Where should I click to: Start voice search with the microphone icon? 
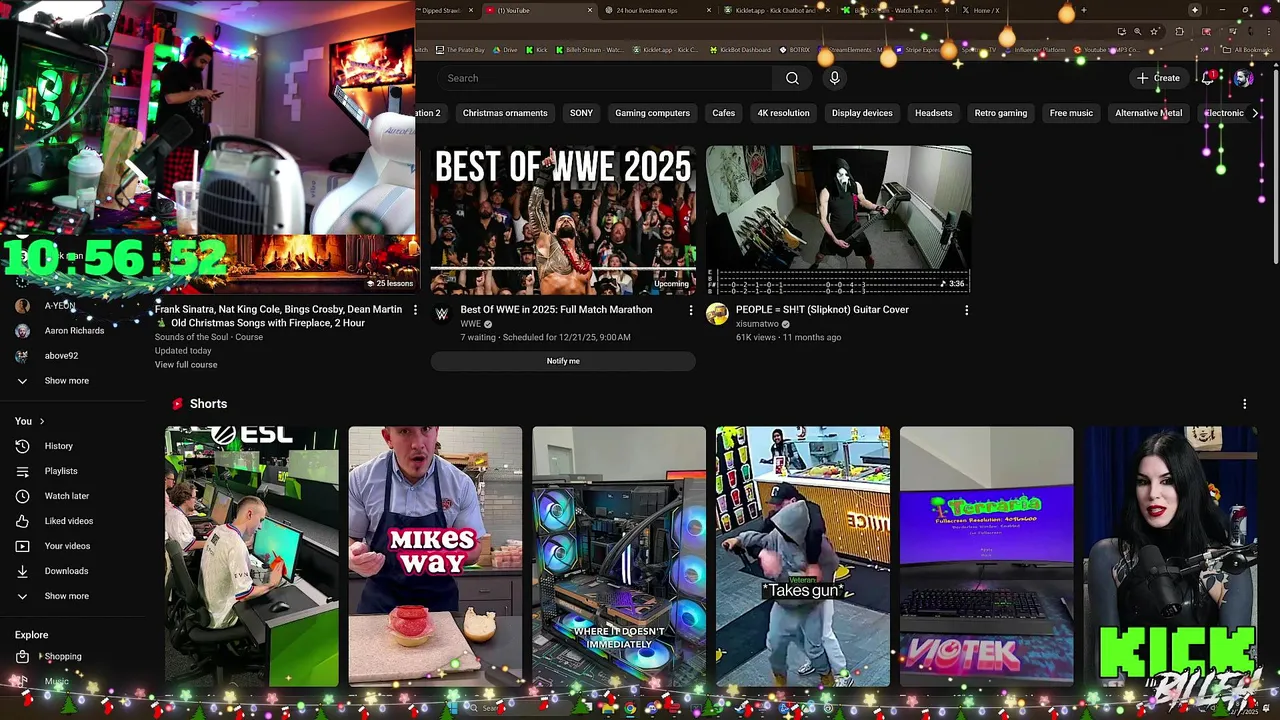point(834,78)
